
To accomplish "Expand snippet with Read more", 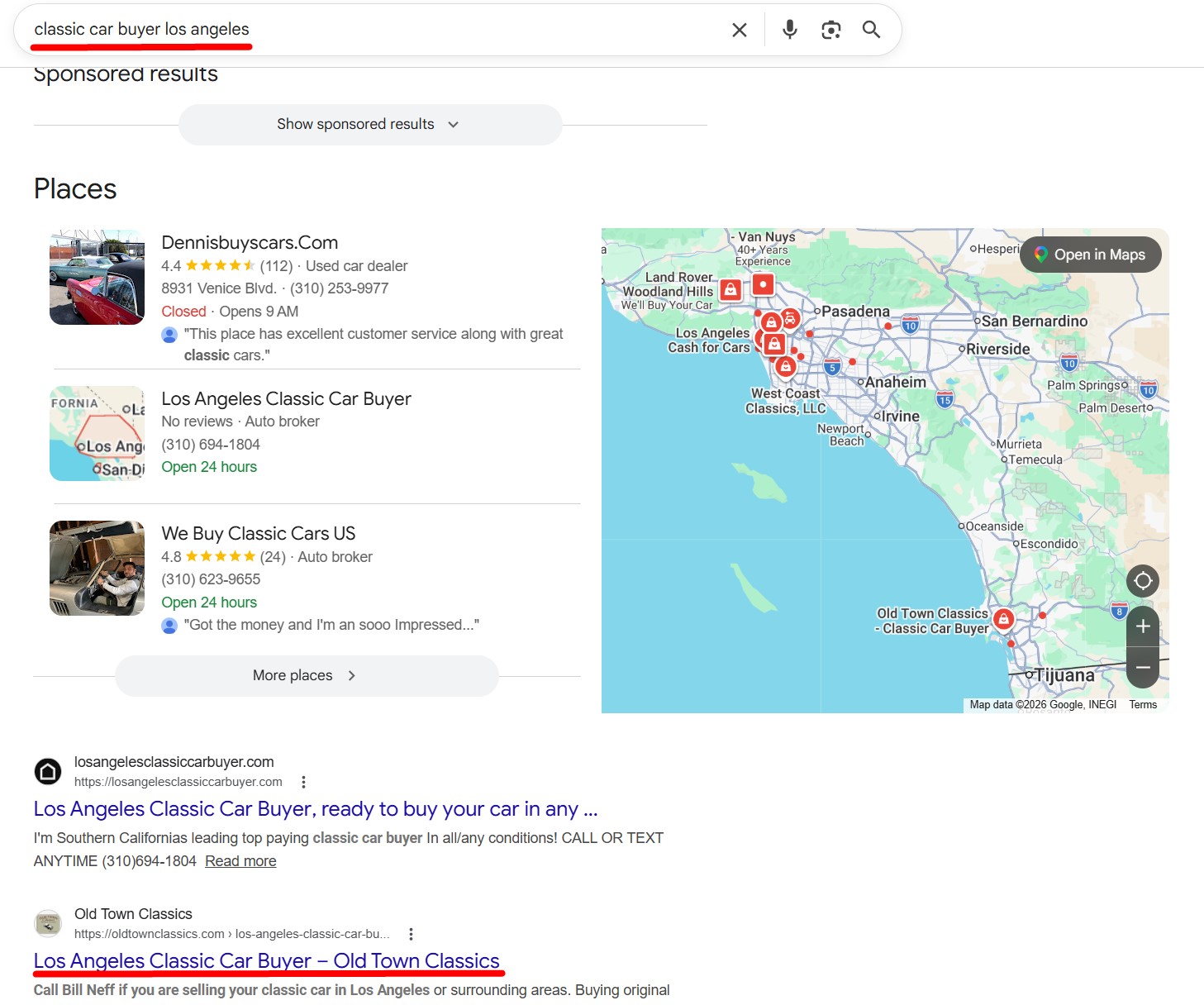I will (240, 861).
